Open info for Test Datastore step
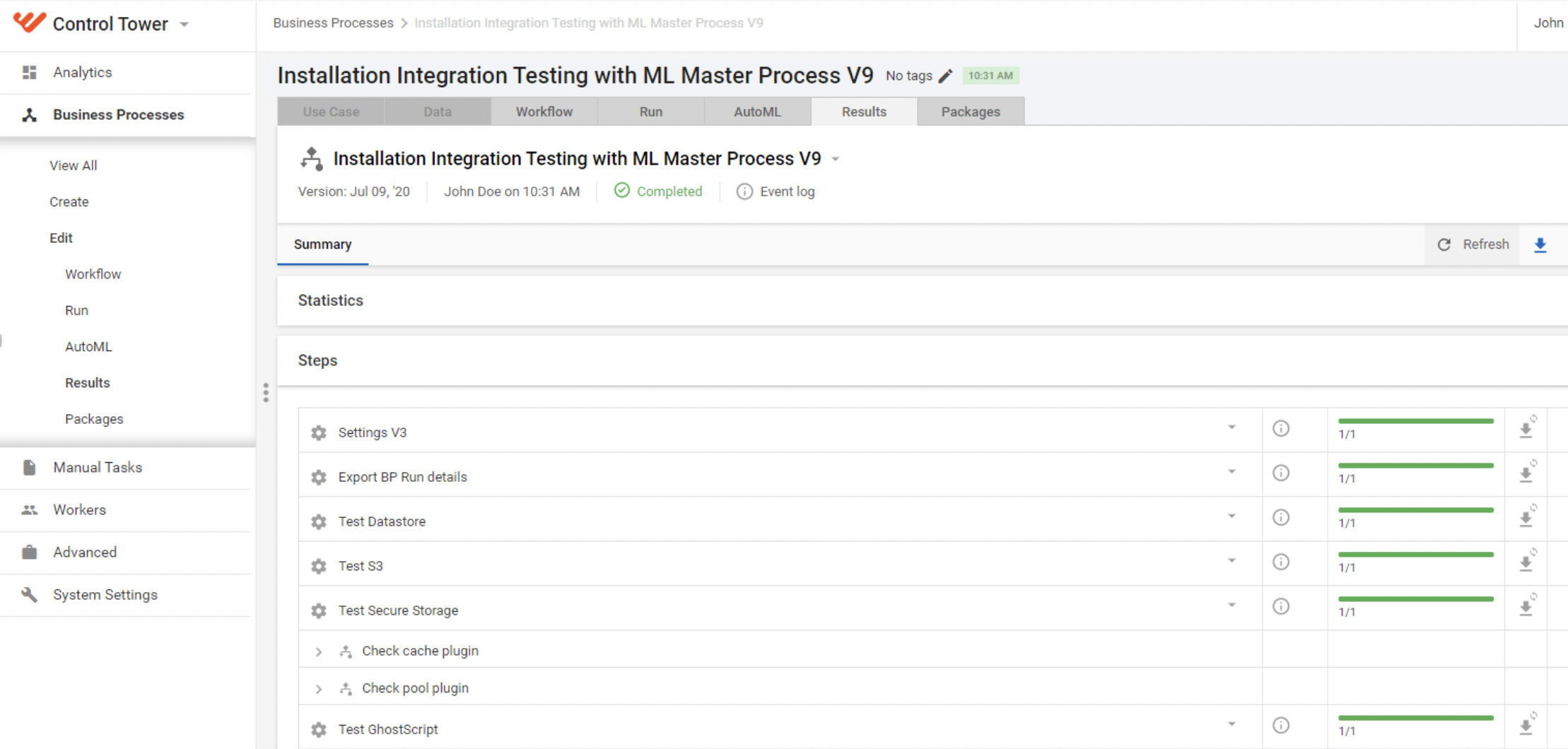Screen dimensions: 1568x749 coord(1281,517)
